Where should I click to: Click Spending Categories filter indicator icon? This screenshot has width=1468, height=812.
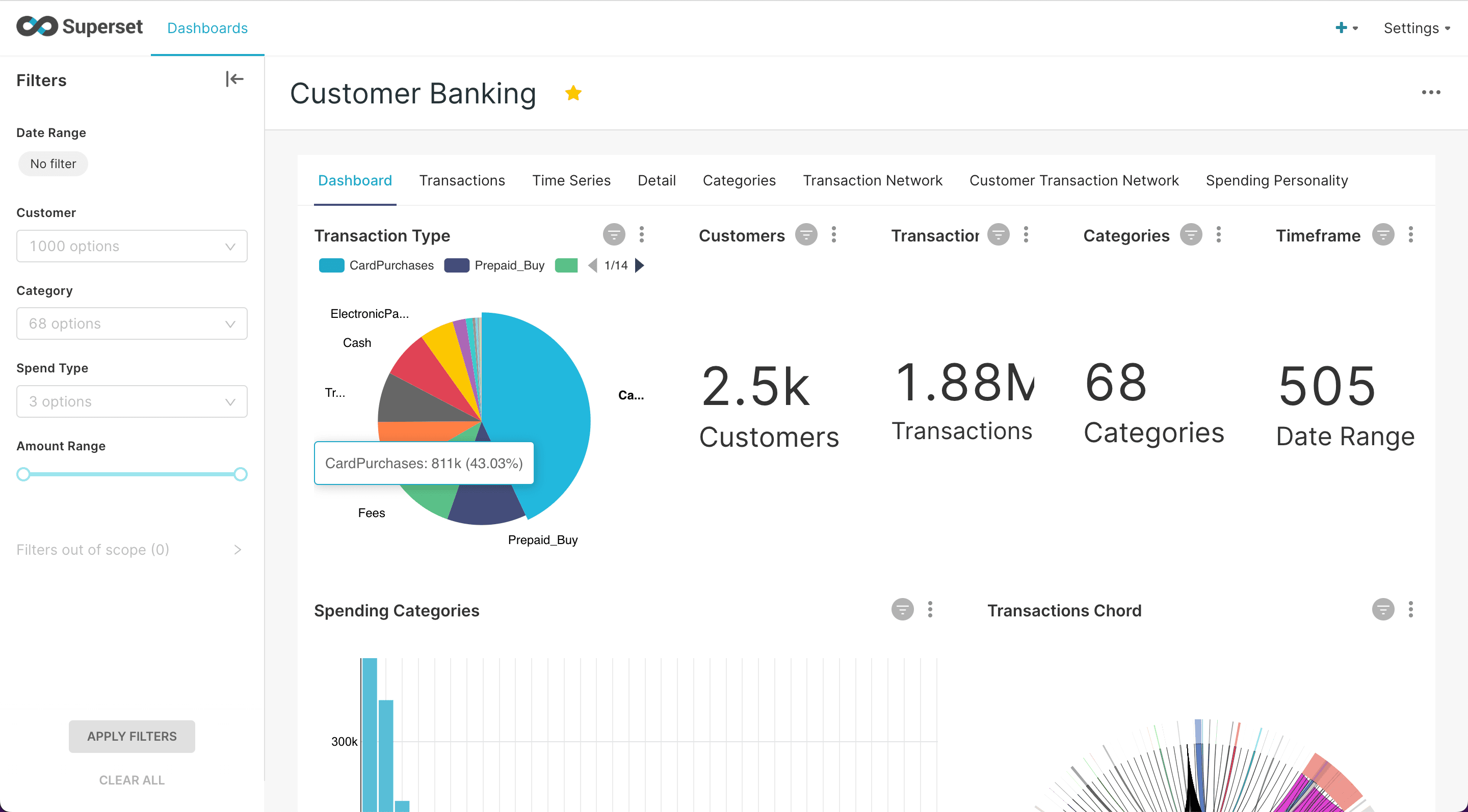pyautogui.click(x=902, y=609)
